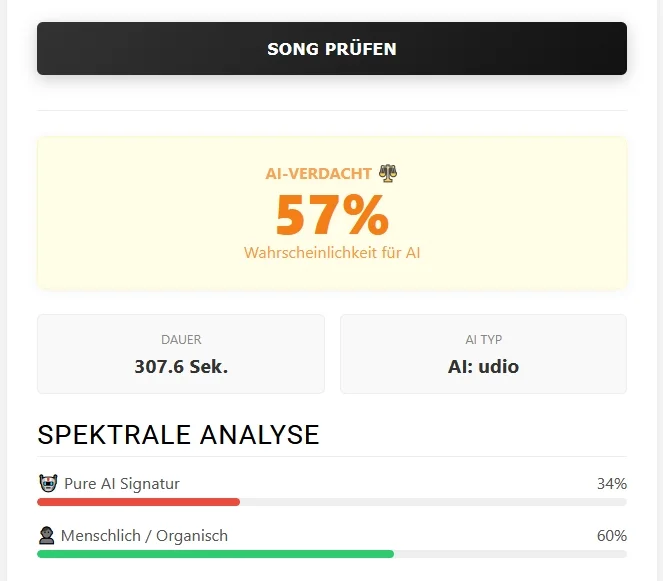Viewport: 663px width, 581px height.
Task: Click the Wahrscheinlichkeit für AI caption
Action: coord(332,253)
